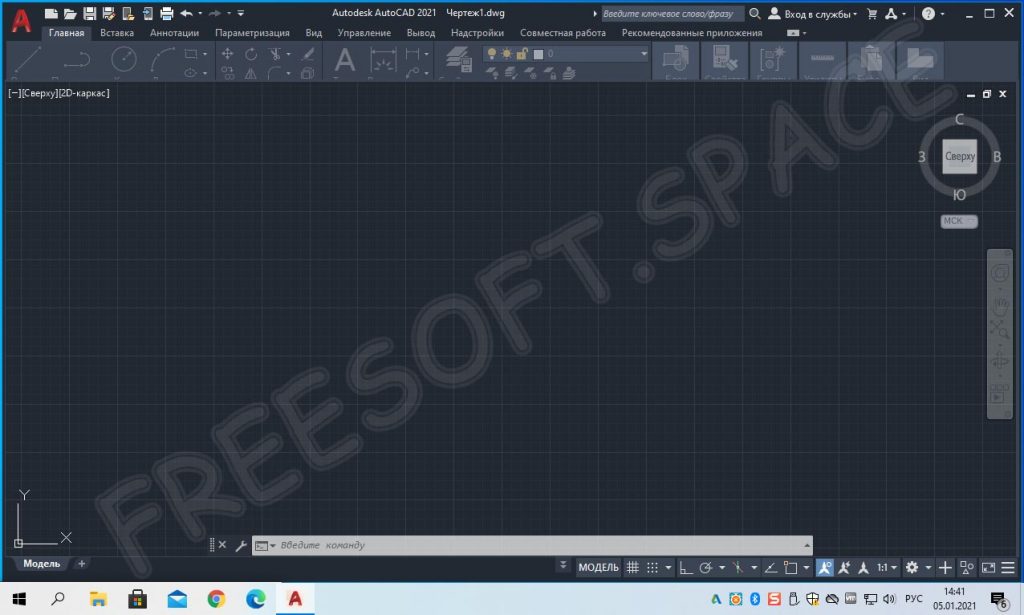
Task: Open the Вид ribbon tab
Action: [313, 33]
